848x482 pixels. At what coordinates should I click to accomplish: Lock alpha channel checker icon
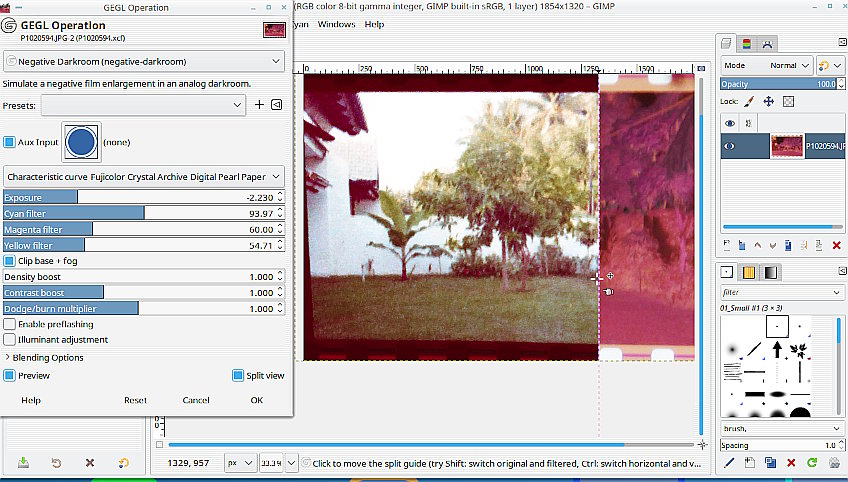click(789, 101)
